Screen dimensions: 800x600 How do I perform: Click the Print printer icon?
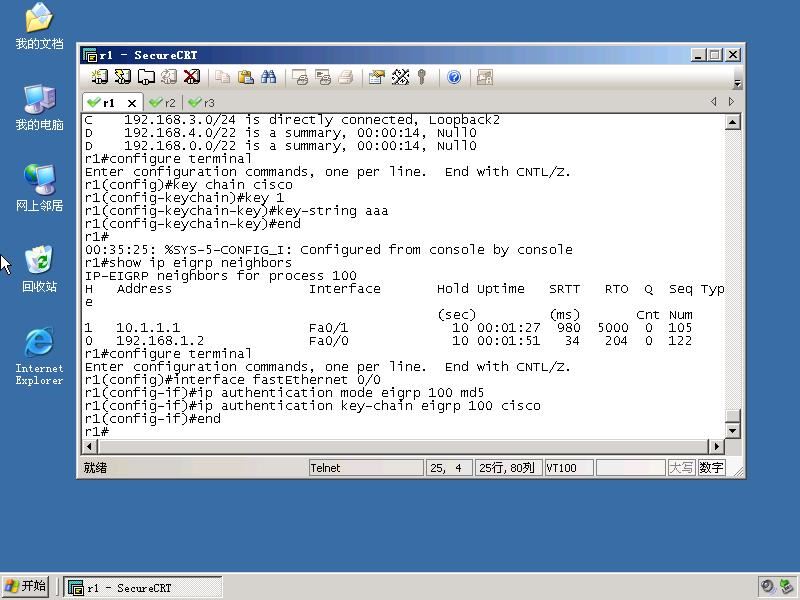tap(346, 77)
